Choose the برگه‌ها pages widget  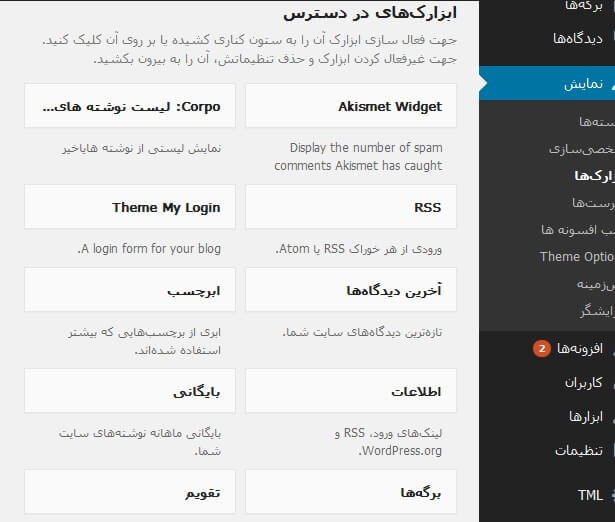click(351, 492)
